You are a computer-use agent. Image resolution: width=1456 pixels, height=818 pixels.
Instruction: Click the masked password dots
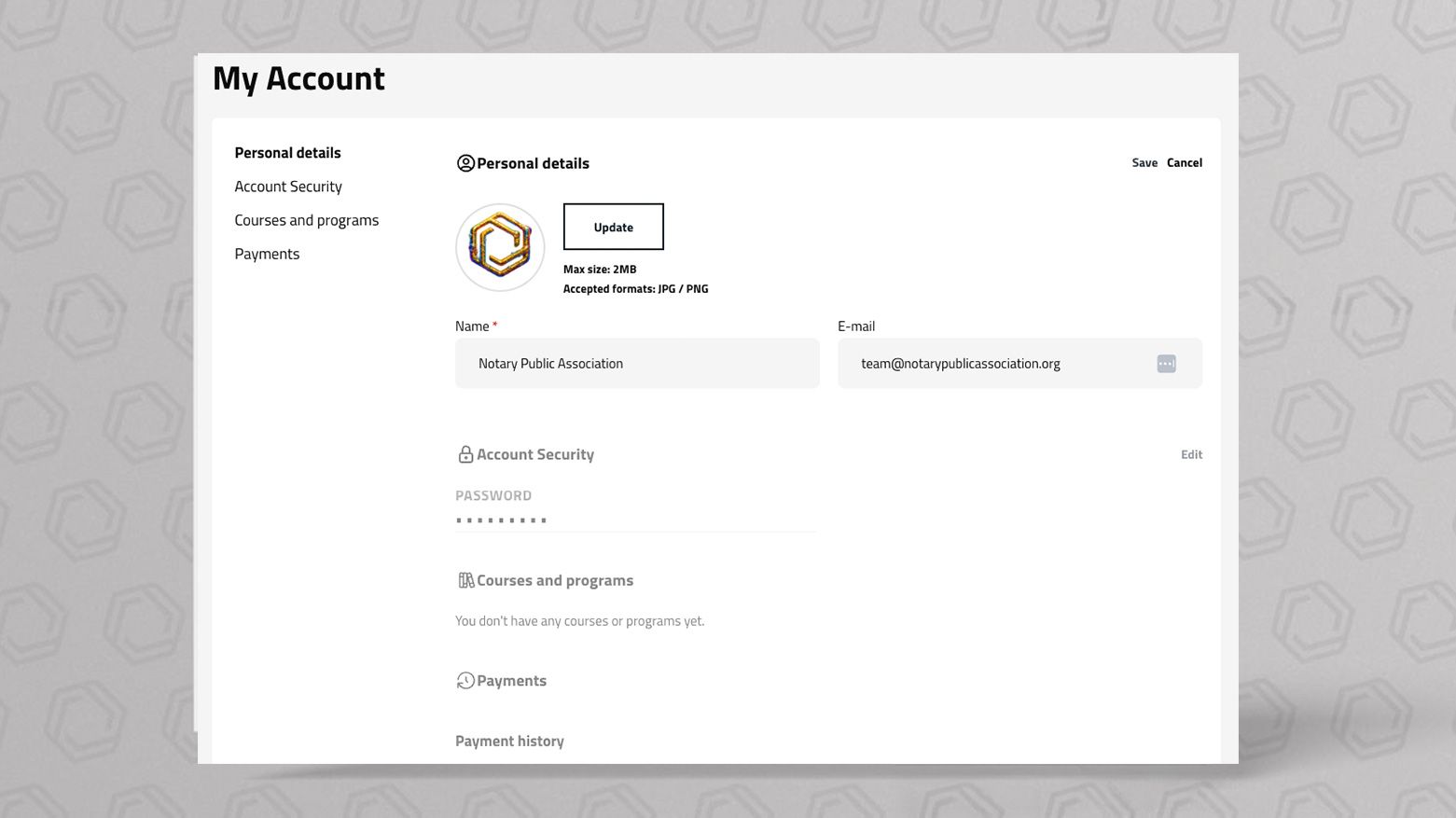point(502,520)
